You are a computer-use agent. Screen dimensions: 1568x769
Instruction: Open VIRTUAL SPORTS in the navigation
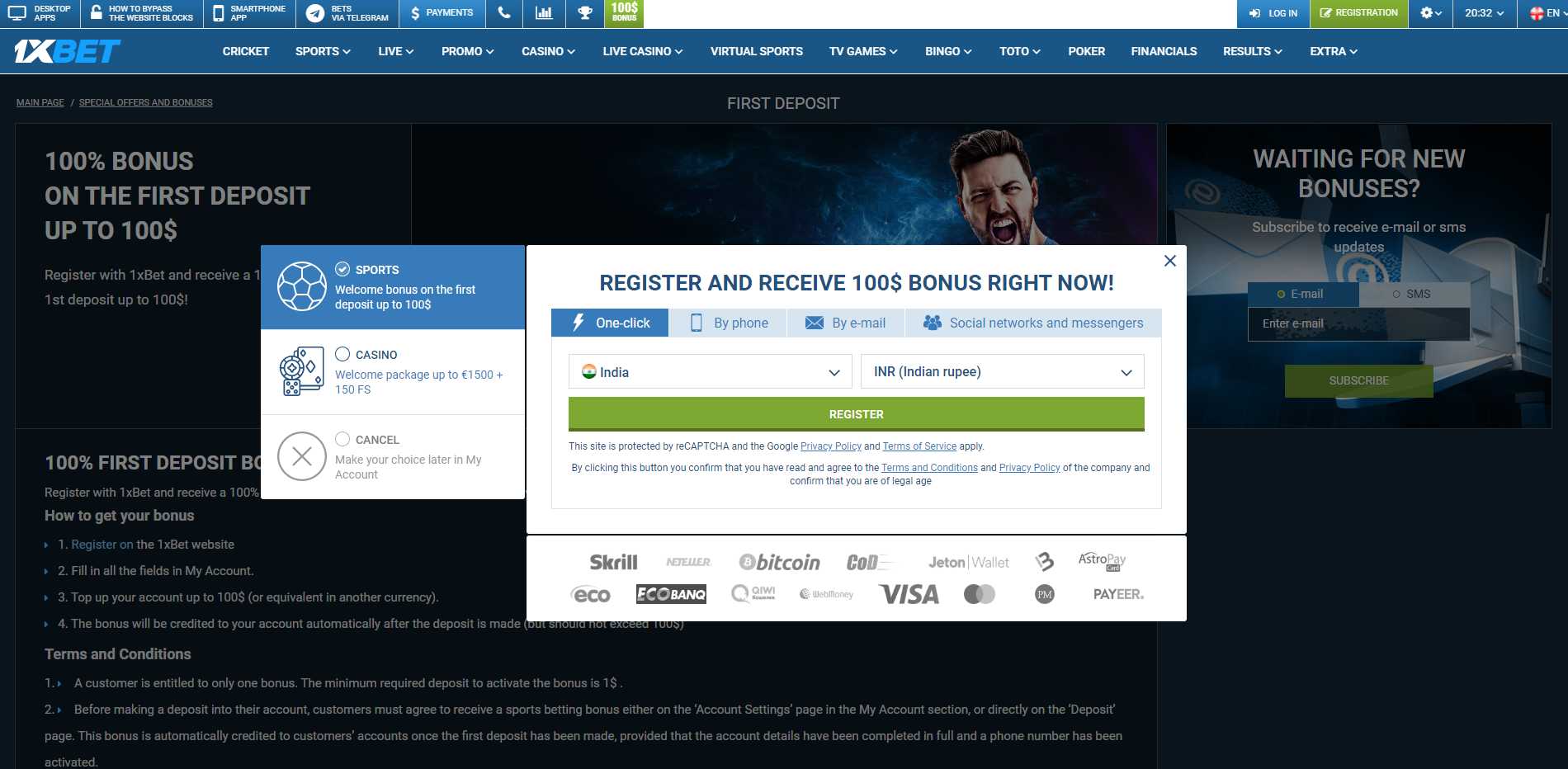pyautogui.click(x=757, y=51)
